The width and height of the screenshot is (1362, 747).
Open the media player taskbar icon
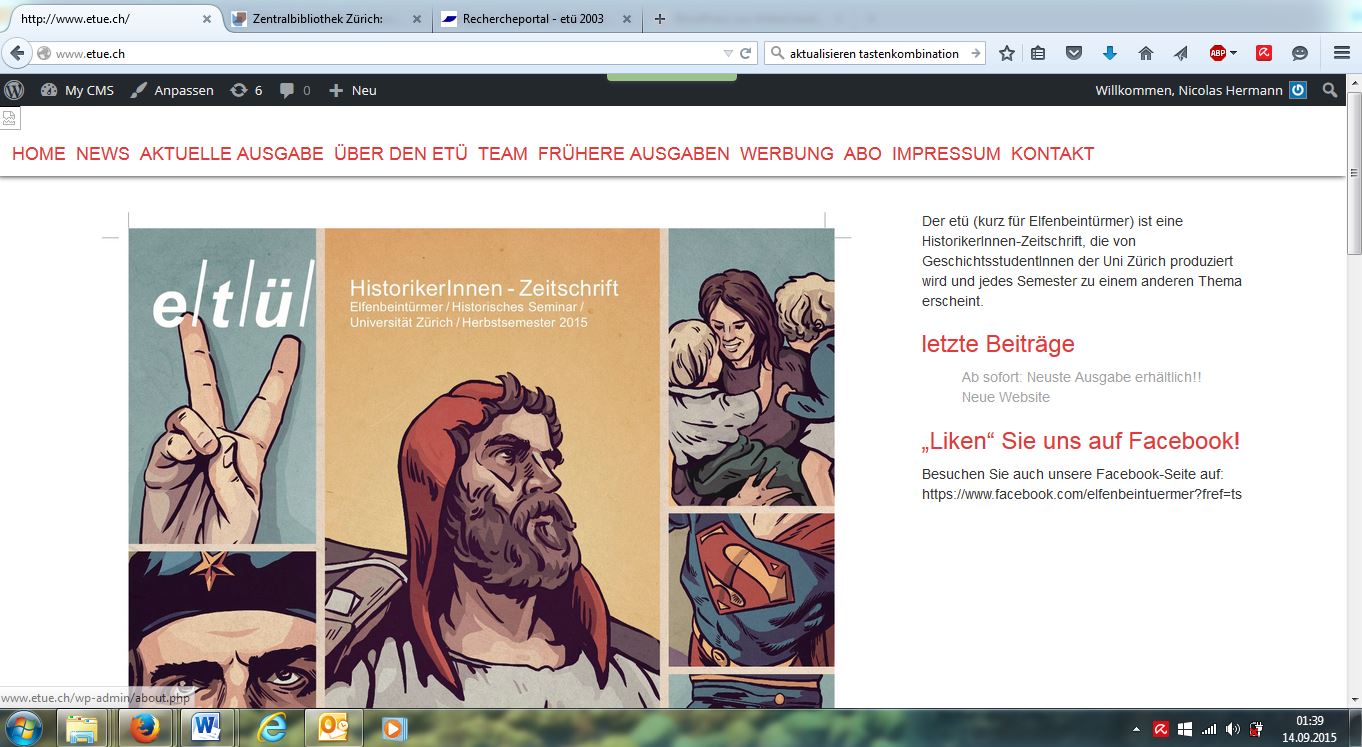coord(394,728)
